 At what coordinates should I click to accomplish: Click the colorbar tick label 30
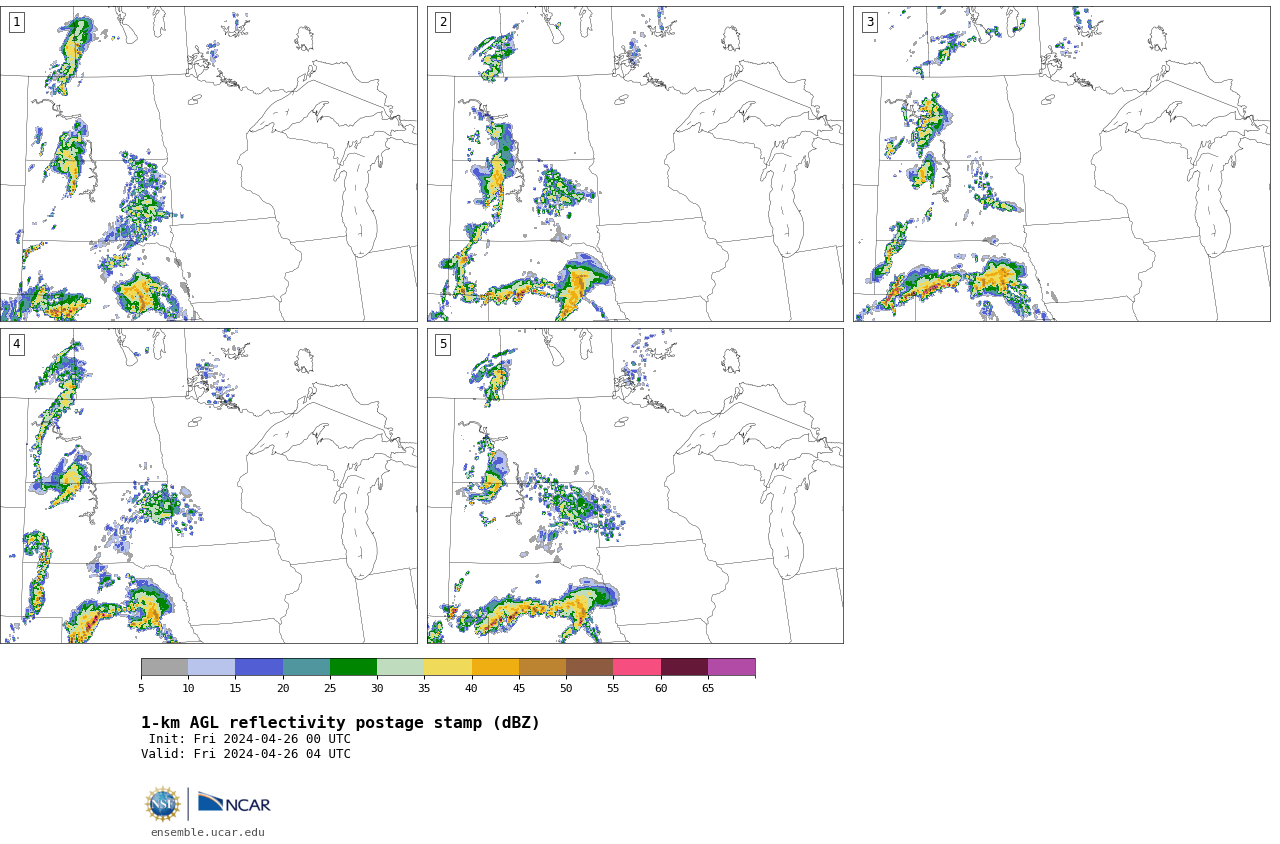coord(377,688)
